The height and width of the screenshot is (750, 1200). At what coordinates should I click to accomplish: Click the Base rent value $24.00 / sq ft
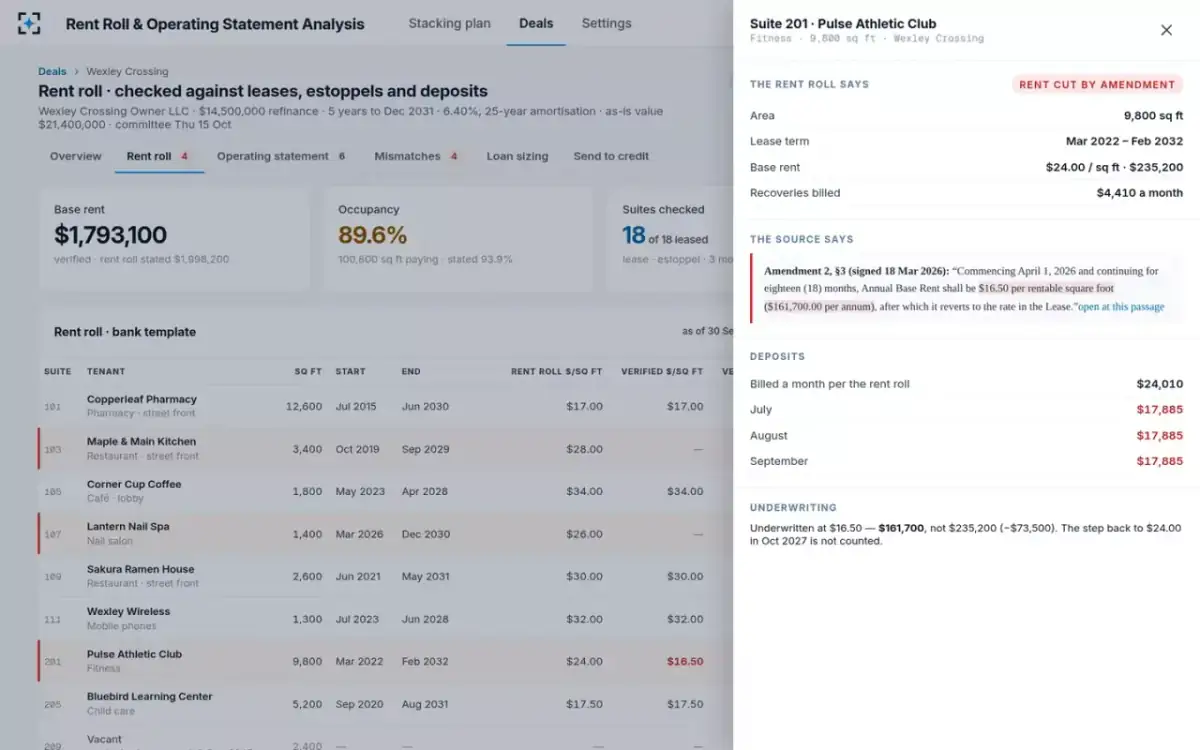1114,167
